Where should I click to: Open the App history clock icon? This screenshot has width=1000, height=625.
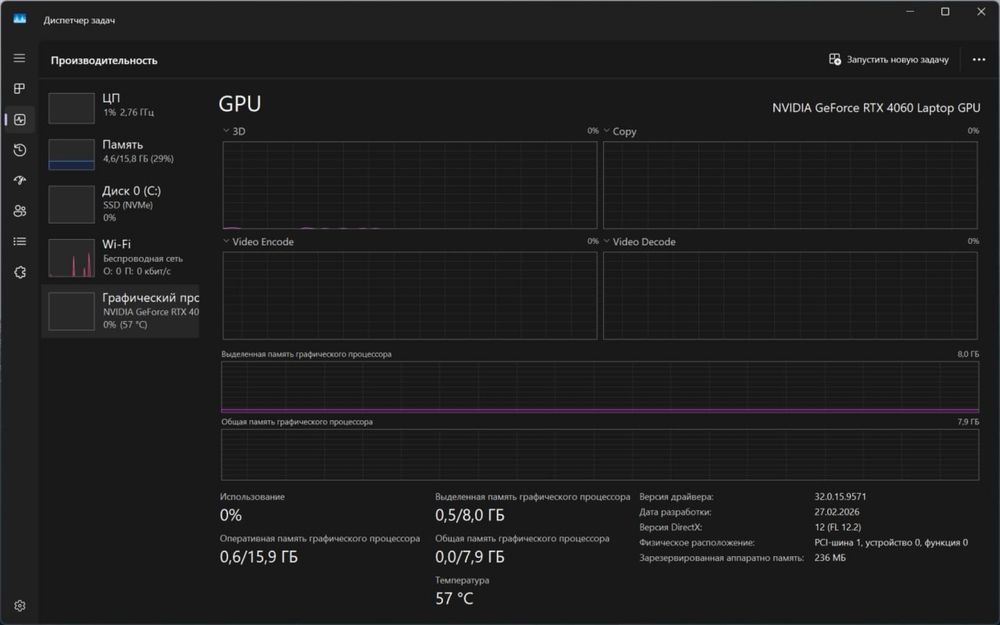point(20,150)
